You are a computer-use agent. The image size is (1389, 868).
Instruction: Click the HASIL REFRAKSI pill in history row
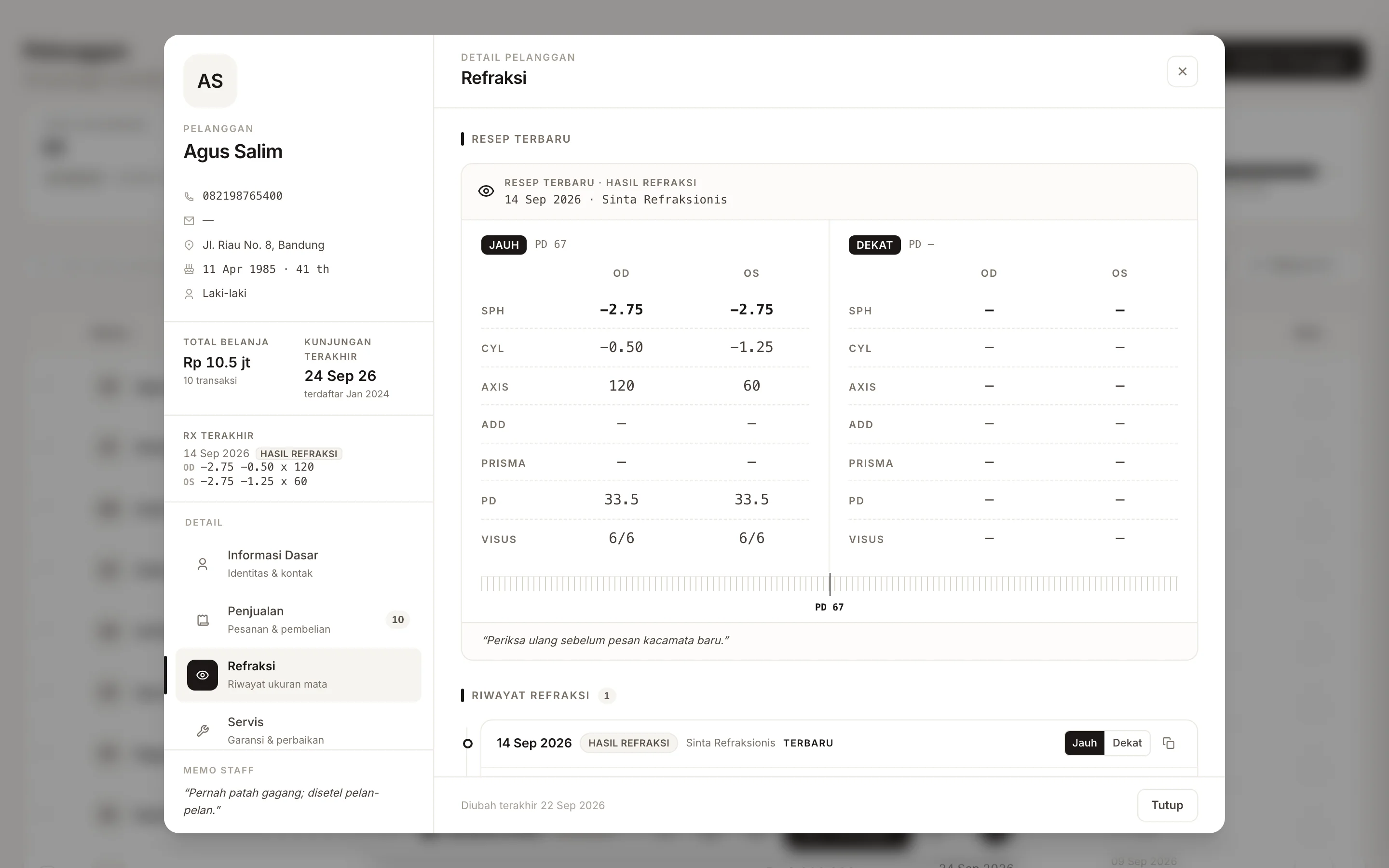[x=628, y=743]
